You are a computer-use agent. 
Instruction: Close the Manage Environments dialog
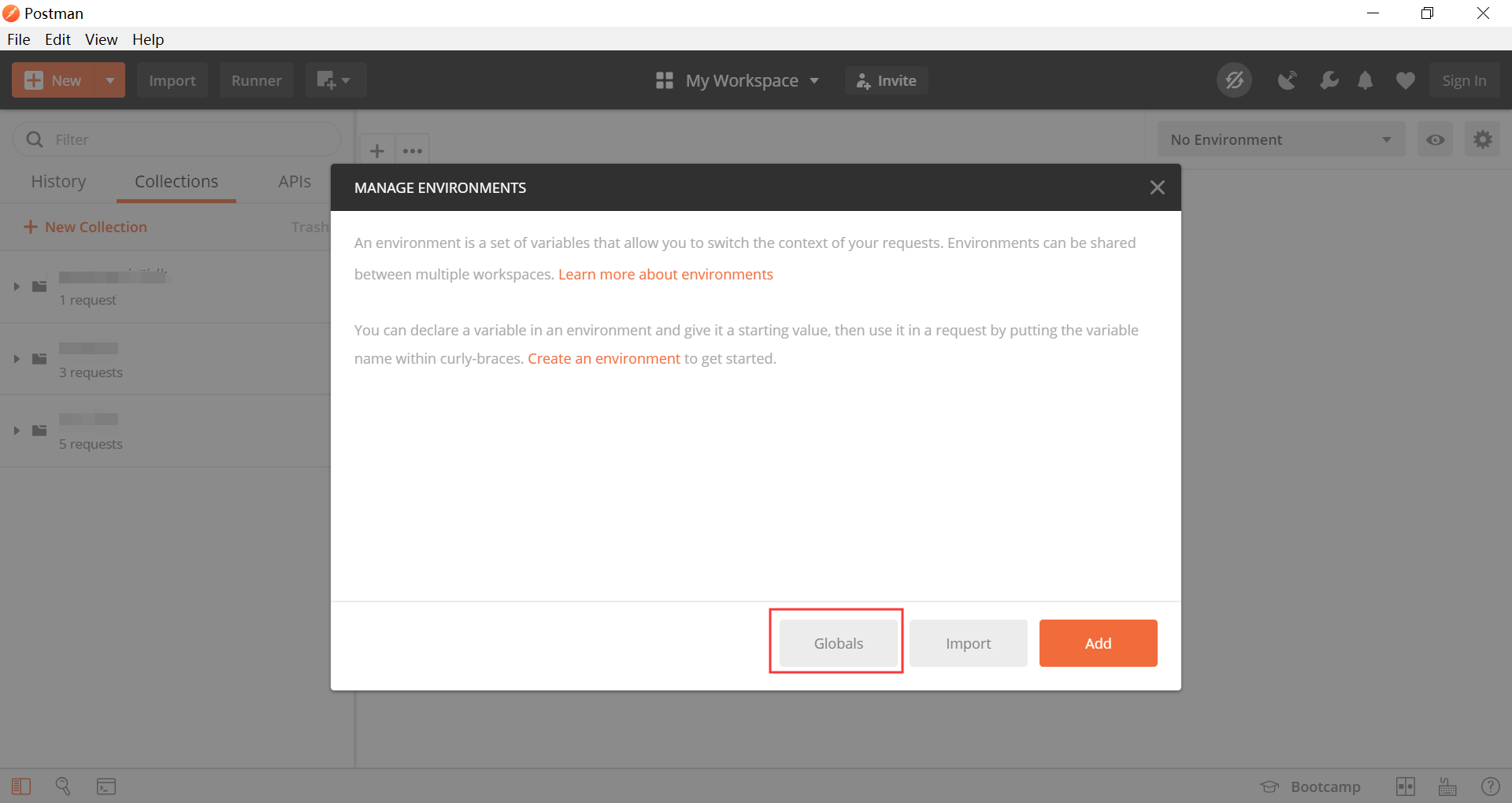pyautogui.click(x=1157, y=187)
